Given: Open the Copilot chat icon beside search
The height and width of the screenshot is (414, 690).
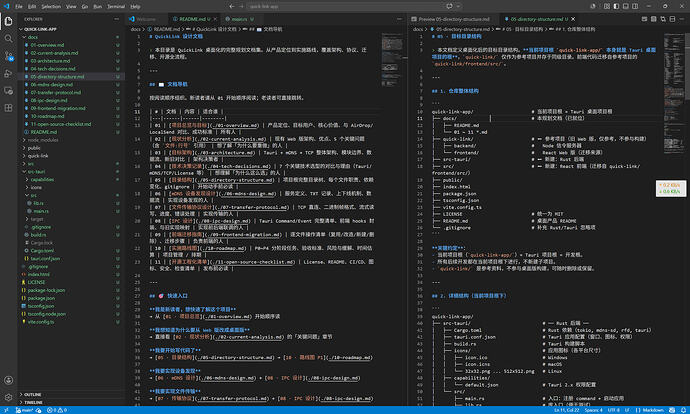Looking at the screenshot, I should [x=449, y=6].
